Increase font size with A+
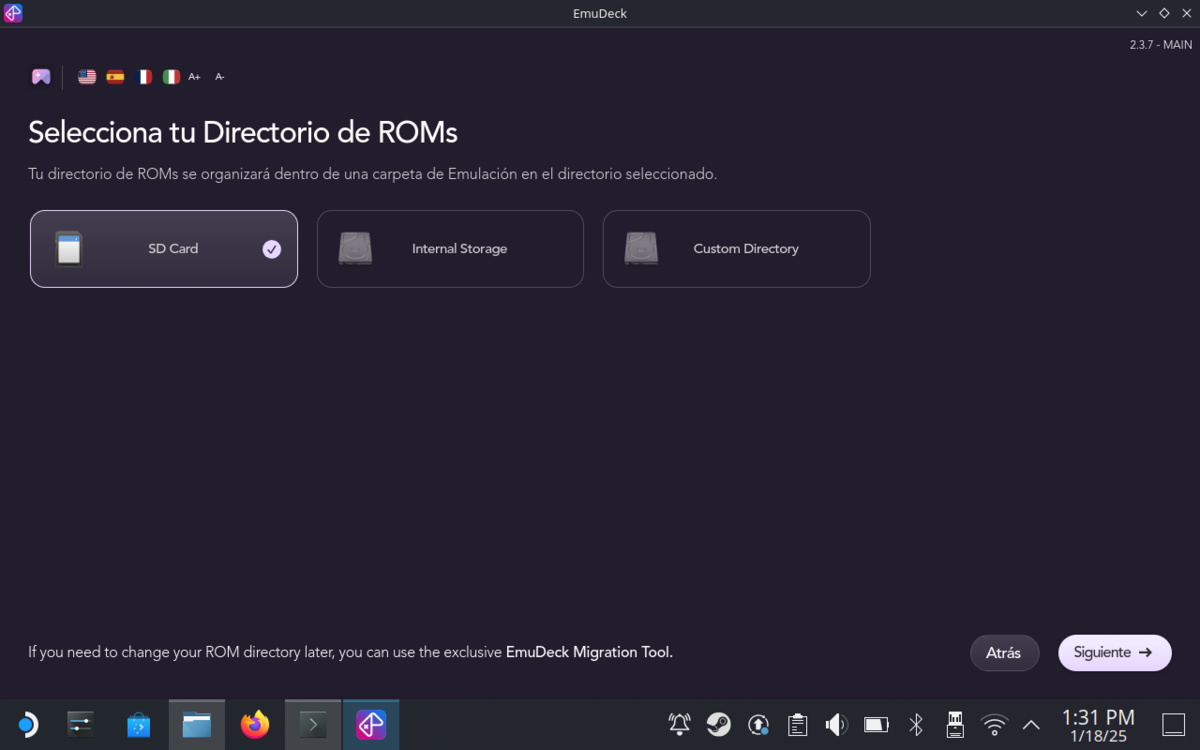 click(x=194, y=77)
